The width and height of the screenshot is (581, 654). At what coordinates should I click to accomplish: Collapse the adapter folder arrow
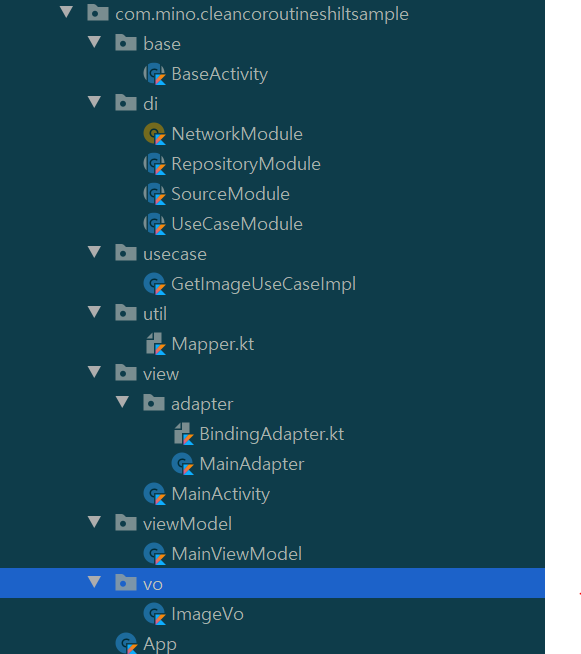tap(123, 402)
